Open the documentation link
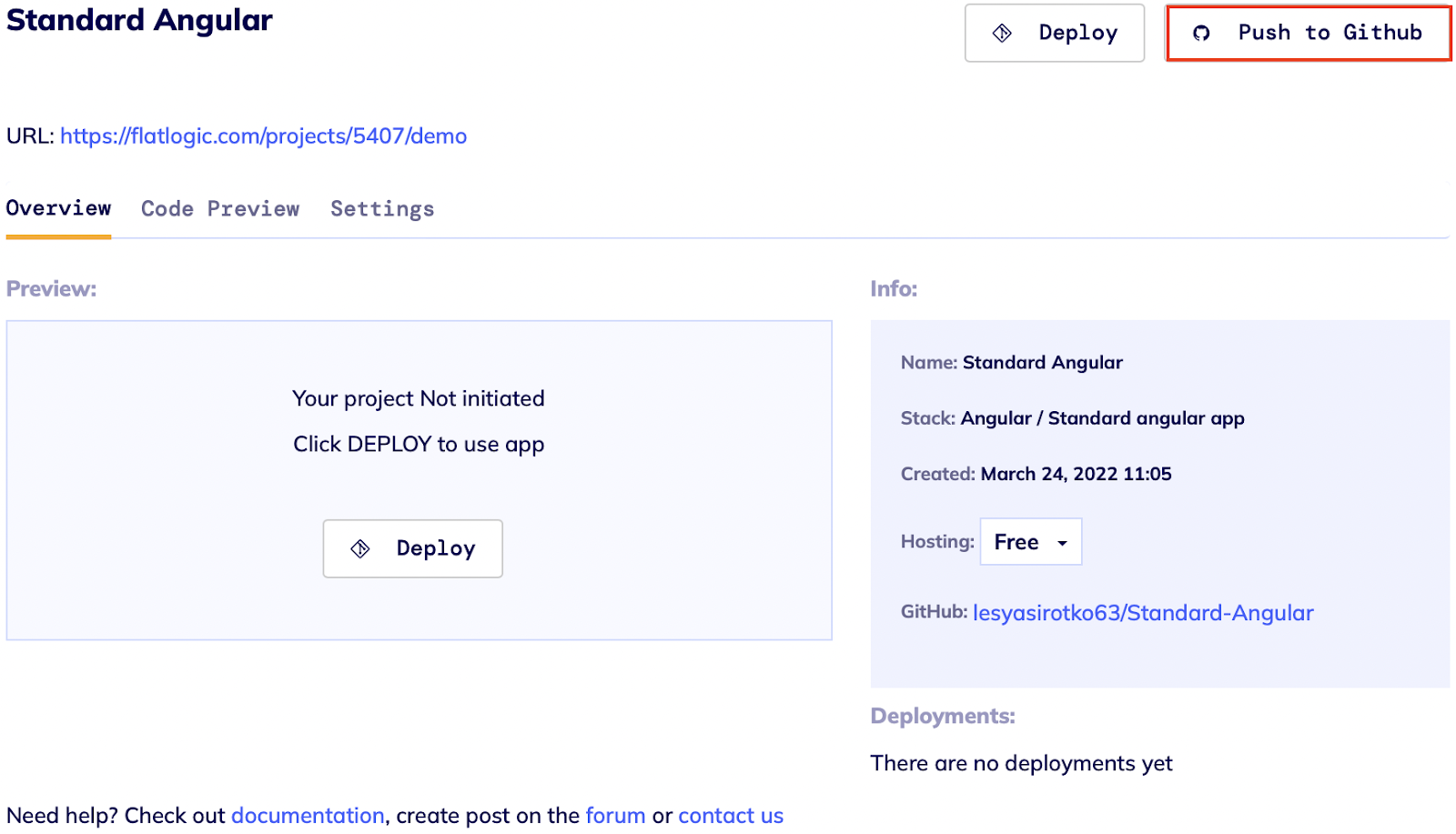Image resolution: width=1456 pixels, height=834 pixels. point(308,816)
